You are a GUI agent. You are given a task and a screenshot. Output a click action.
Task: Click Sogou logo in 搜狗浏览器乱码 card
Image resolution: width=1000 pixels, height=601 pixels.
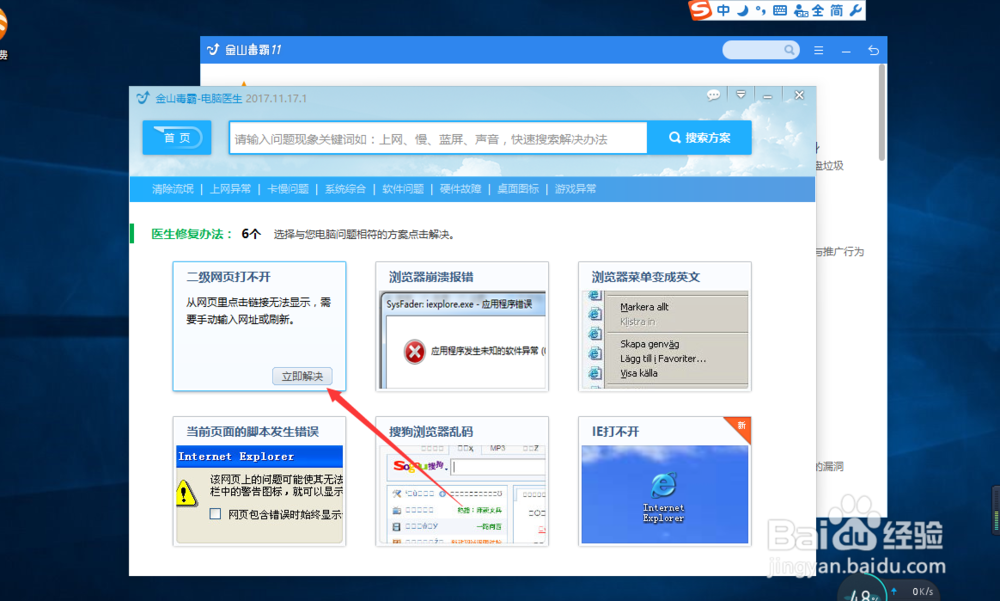click(419, 466)
